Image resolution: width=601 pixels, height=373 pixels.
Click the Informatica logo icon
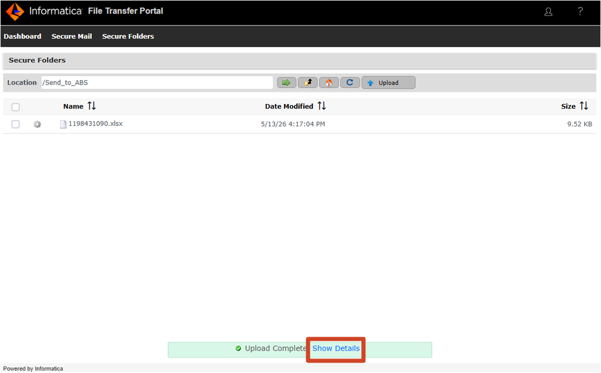15,12
